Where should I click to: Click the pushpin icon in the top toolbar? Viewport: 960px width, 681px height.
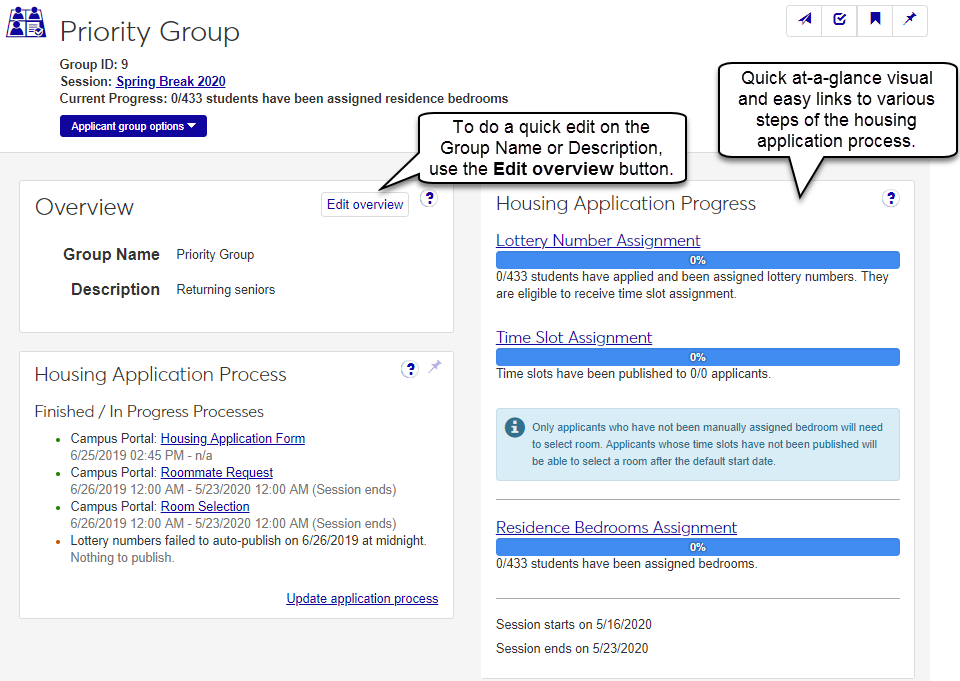click(910, 20)
